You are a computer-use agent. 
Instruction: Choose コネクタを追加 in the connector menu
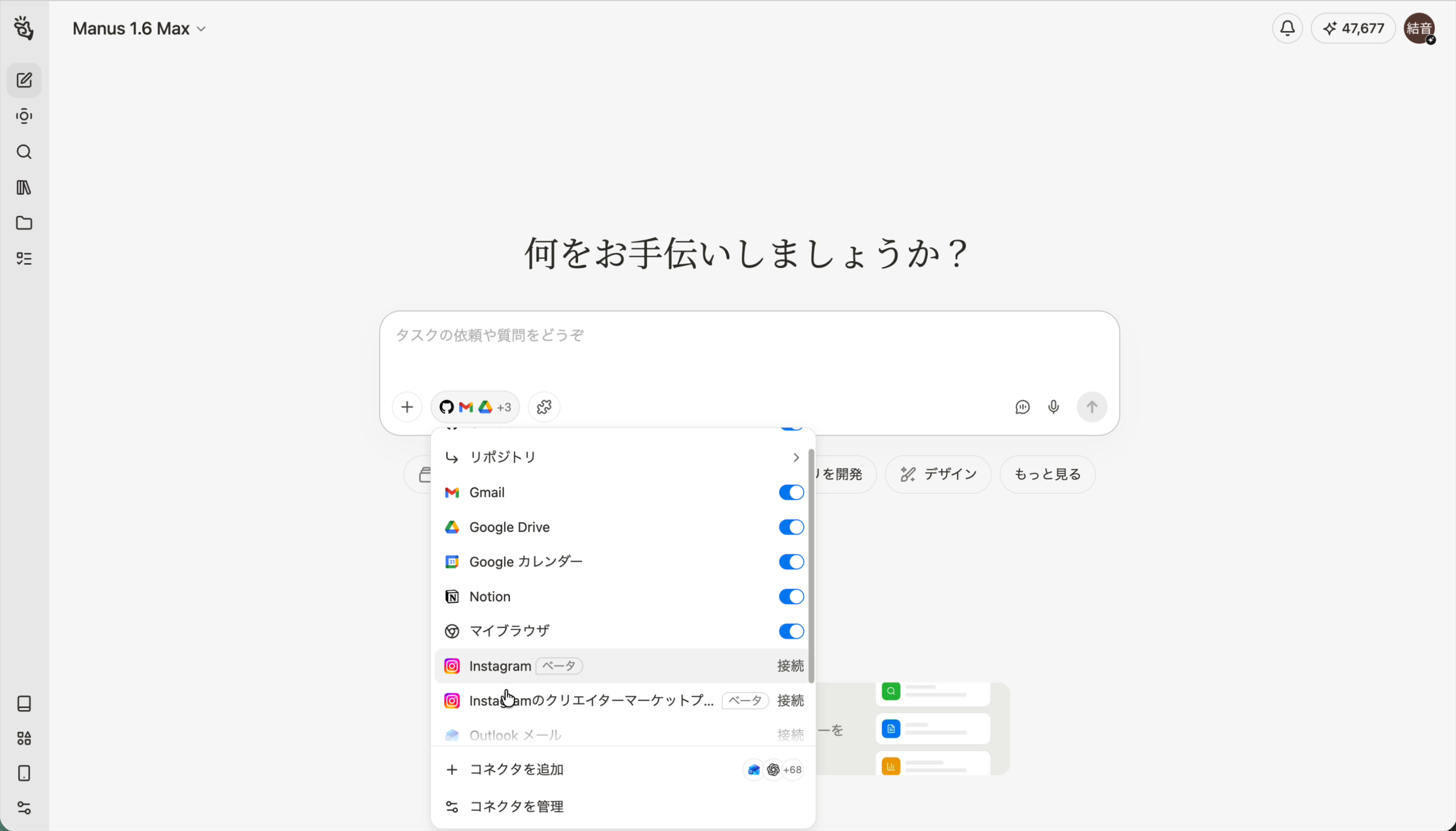(516, 769)
